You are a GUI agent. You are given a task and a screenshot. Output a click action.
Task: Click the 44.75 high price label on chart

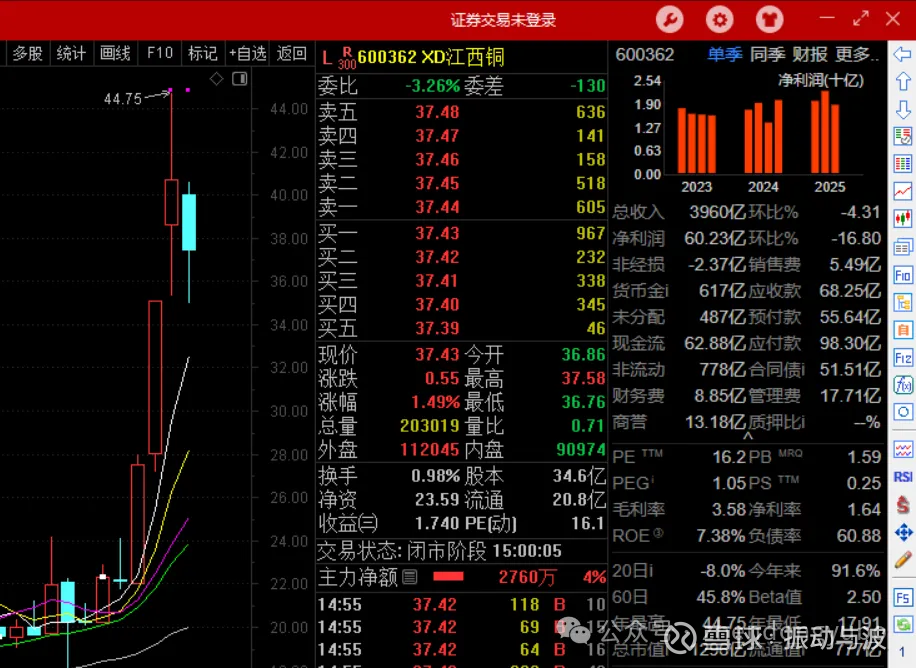pyautogui.click(x=123, y=99)
